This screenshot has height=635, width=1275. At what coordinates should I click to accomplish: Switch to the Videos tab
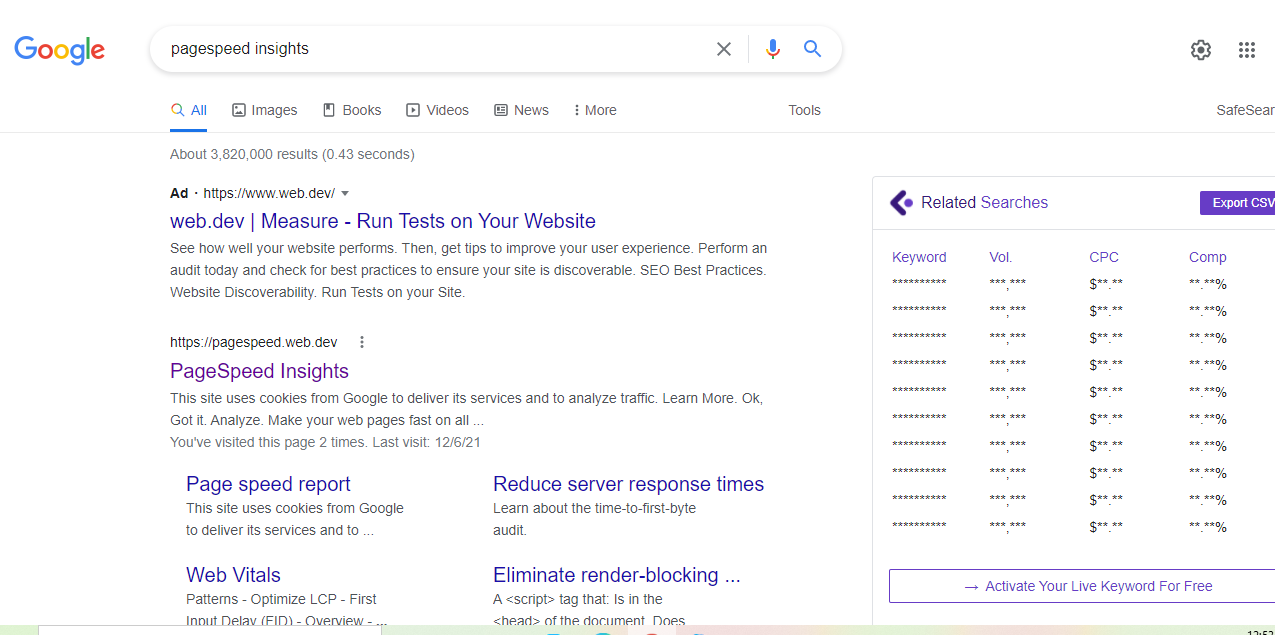437,110
